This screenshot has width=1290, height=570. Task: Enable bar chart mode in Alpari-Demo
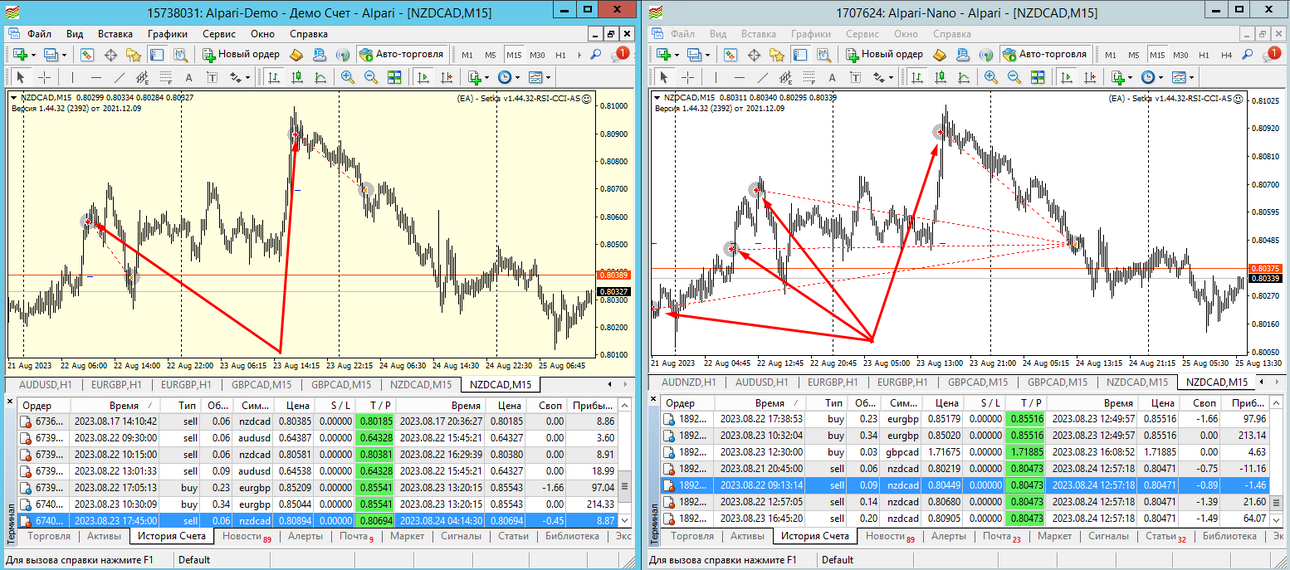coord(273,76)
